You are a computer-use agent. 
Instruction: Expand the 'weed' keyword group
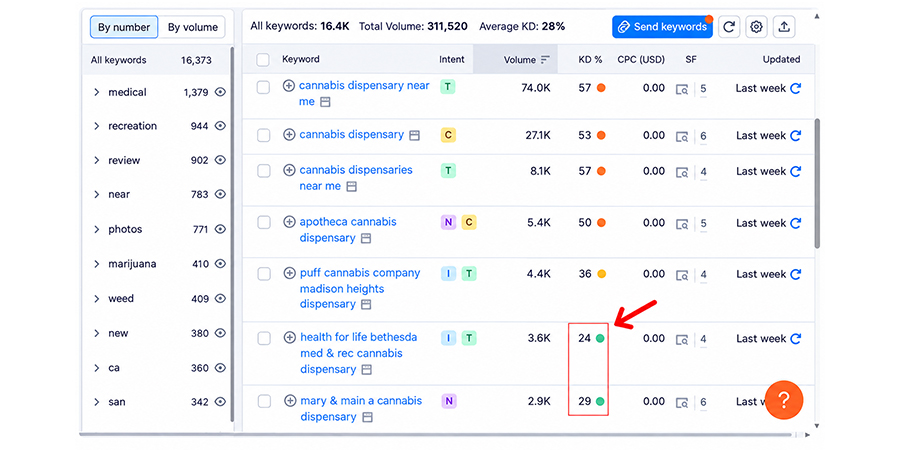(x=96, y=298)
